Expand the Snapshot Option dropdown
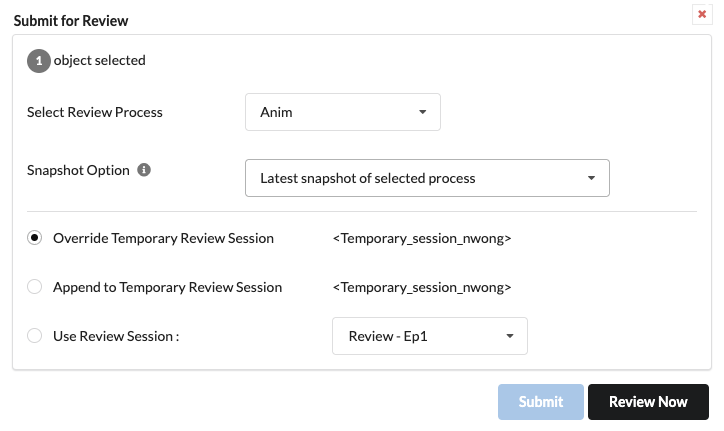Viewport: 724px width, 431px height. (427, 178)
